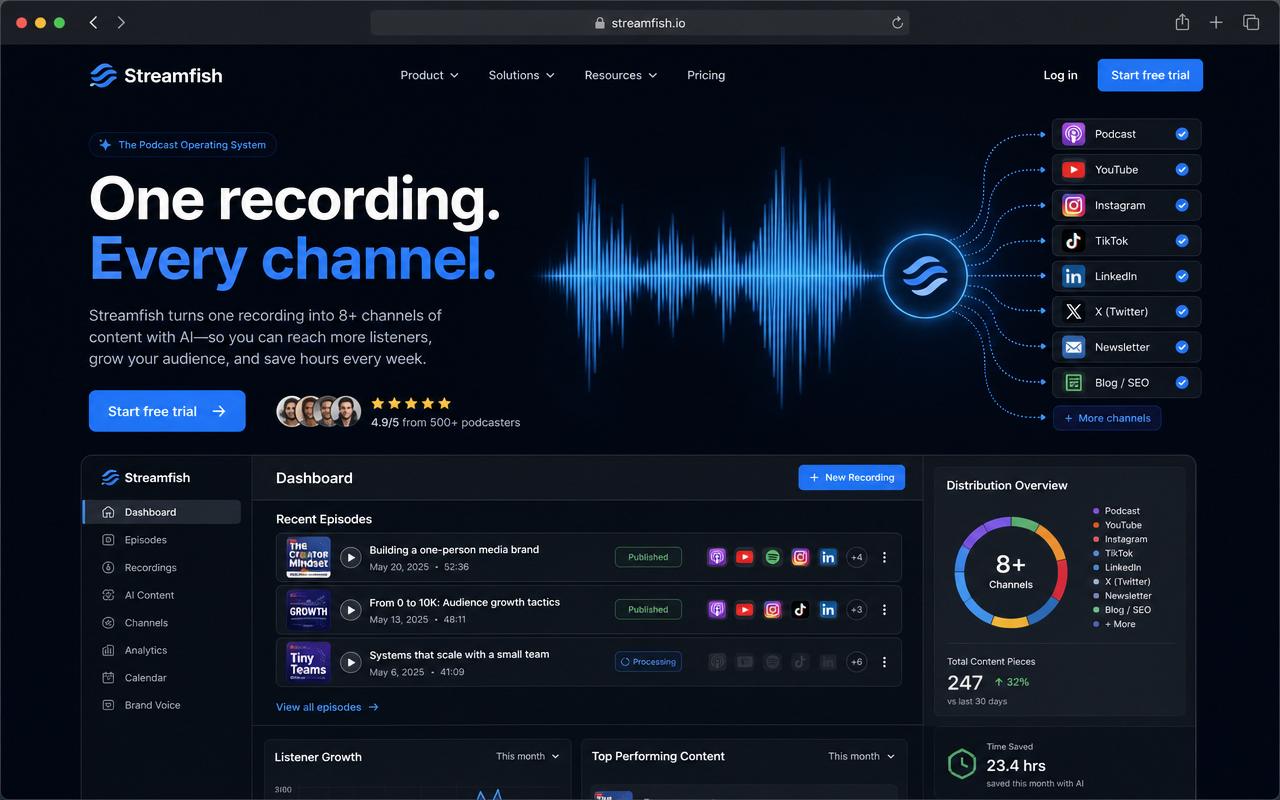Click TikTok icon on From 0 to 10K episode
The width and height of the screenshot is (1280, 800).
(x=800, y=609)
